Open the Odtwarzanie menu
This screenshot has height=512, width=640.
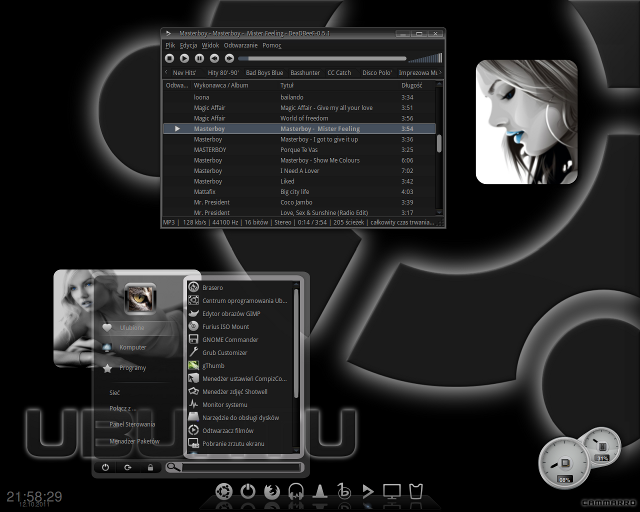click(241, 45)
